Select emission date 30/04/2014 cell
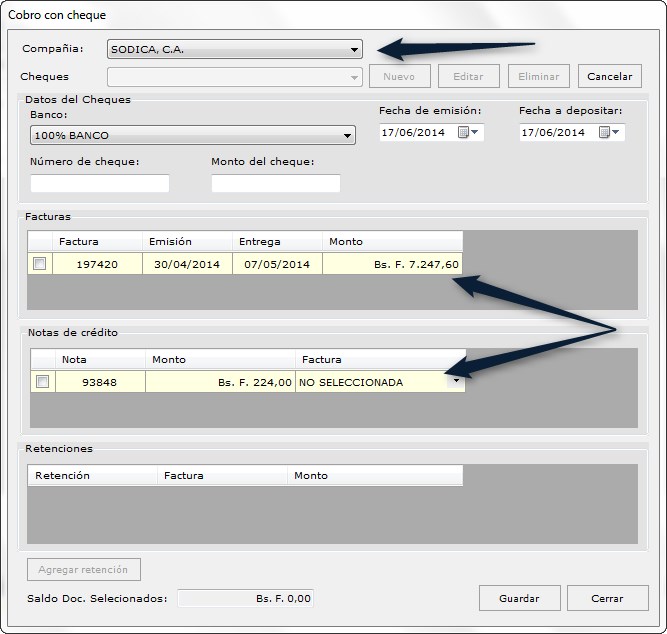667x634 pixels. pyautogui.click(x=187, y=264)
